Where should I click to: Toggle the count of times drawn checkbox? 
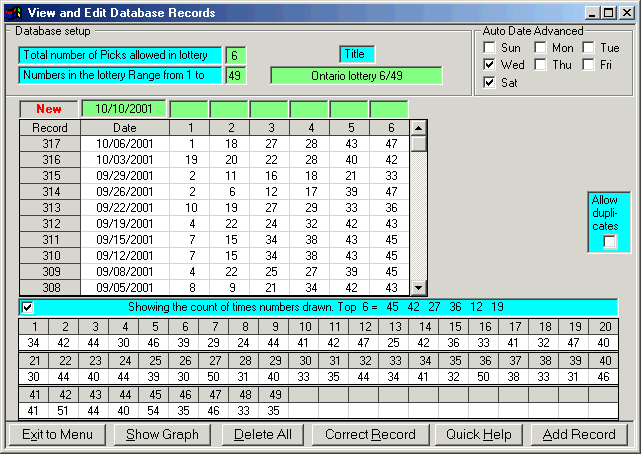click(27, 307)
